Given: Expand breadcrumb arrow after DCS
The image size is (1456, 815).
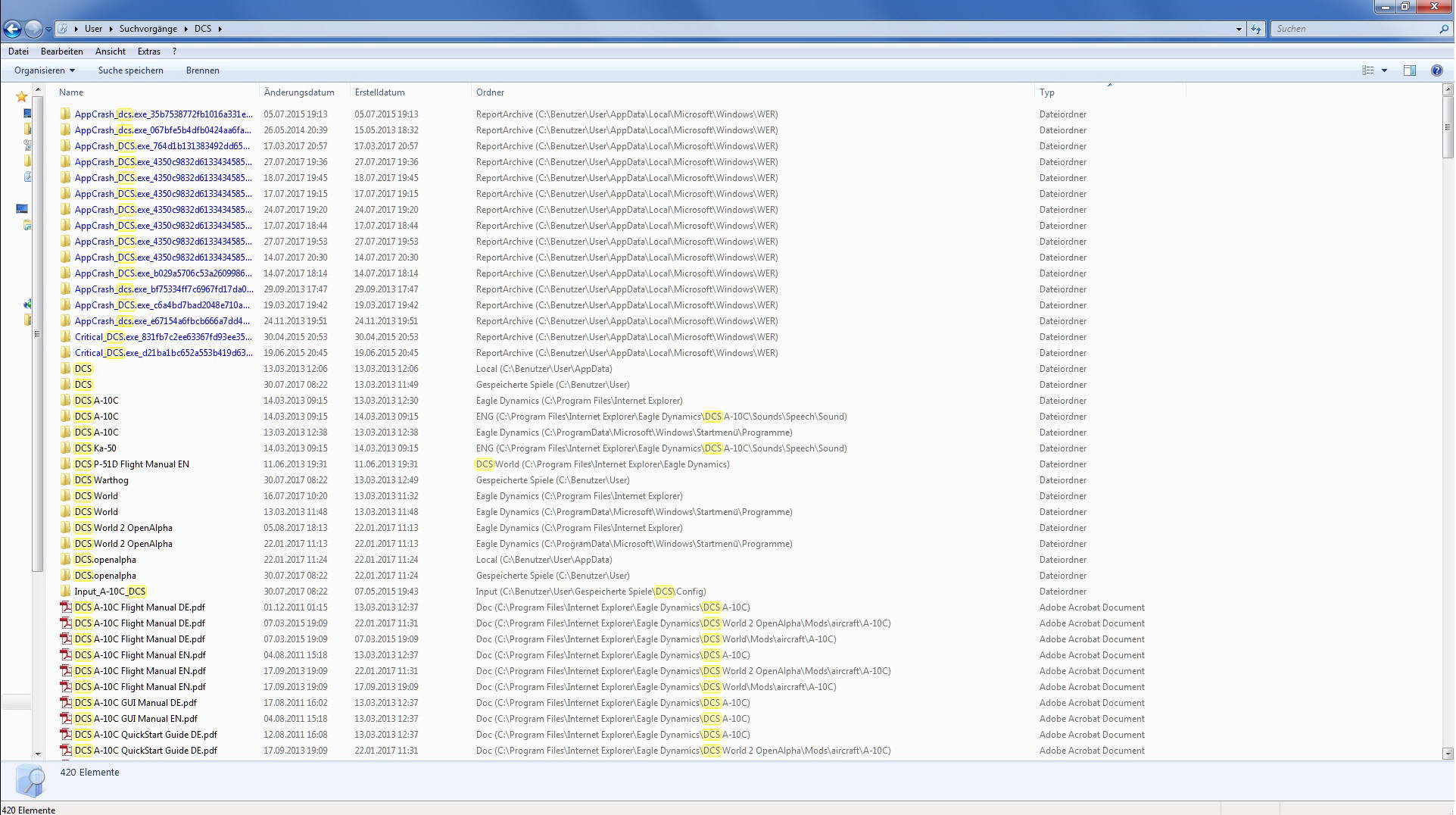Looking at the screenshot, I should click(220, 29).
